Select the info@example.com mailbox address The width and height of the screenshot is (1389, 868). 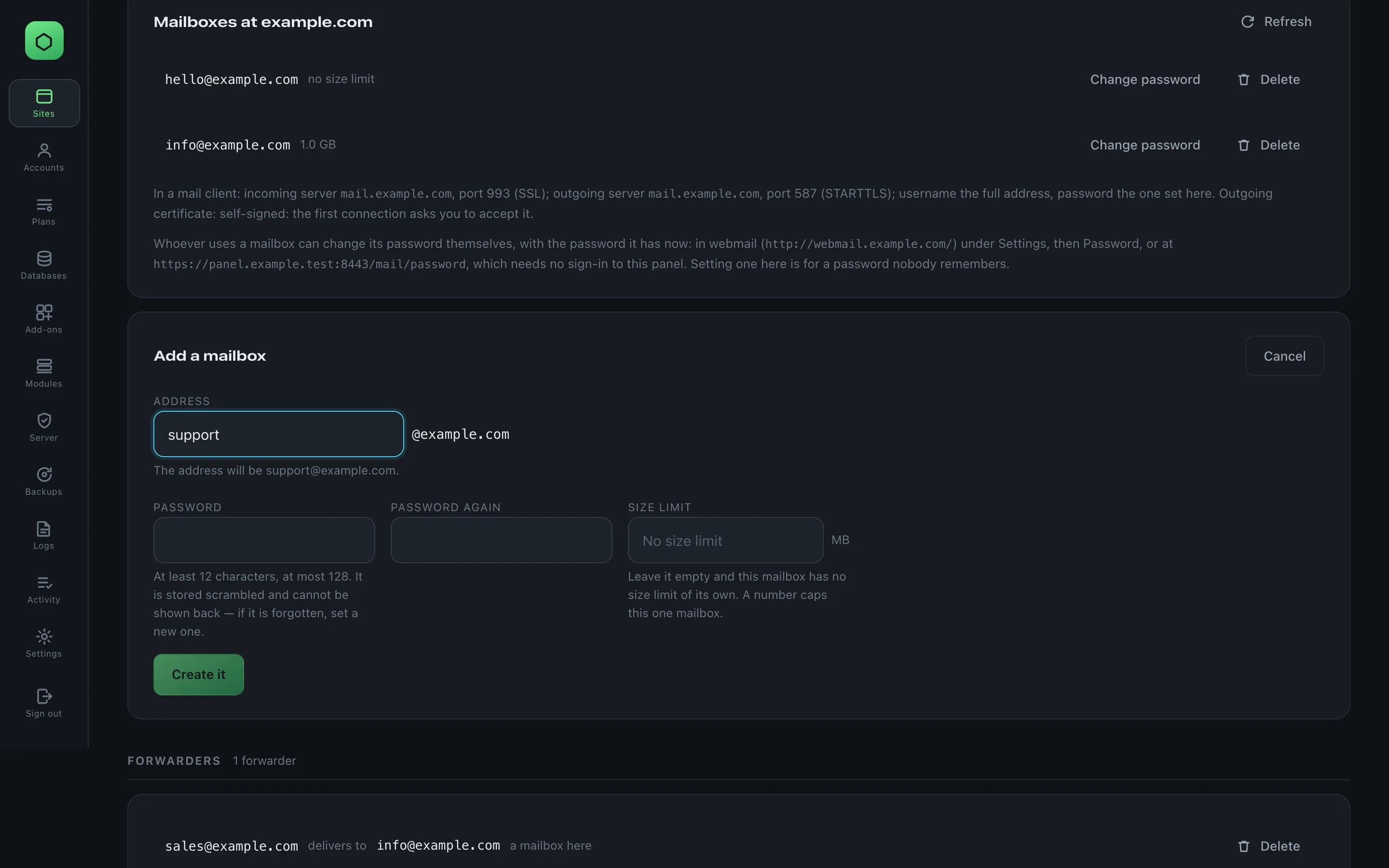[x=227, y=145]
